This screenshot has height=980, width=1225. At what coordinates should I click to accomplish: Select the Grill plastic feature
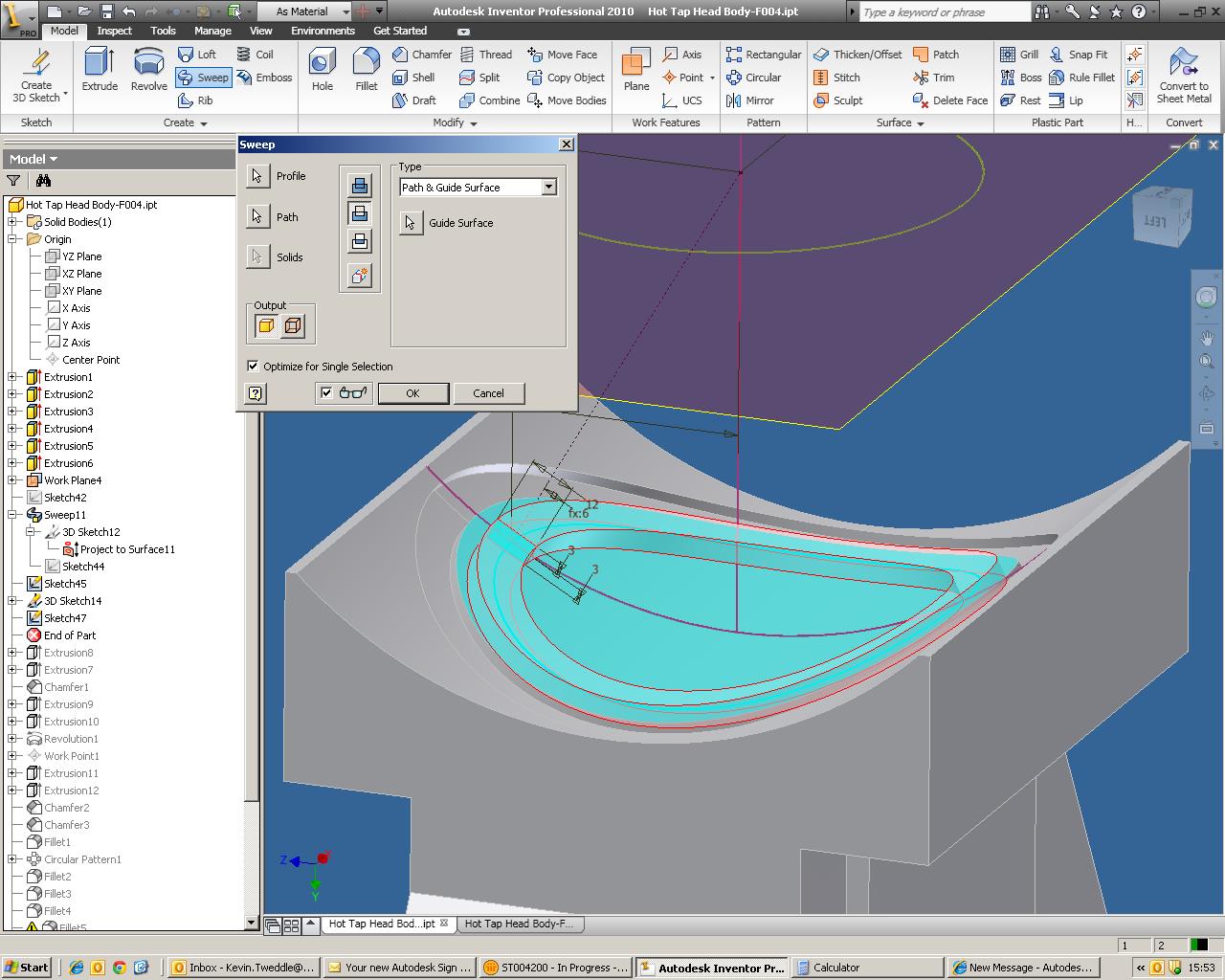coord(1019,55)
